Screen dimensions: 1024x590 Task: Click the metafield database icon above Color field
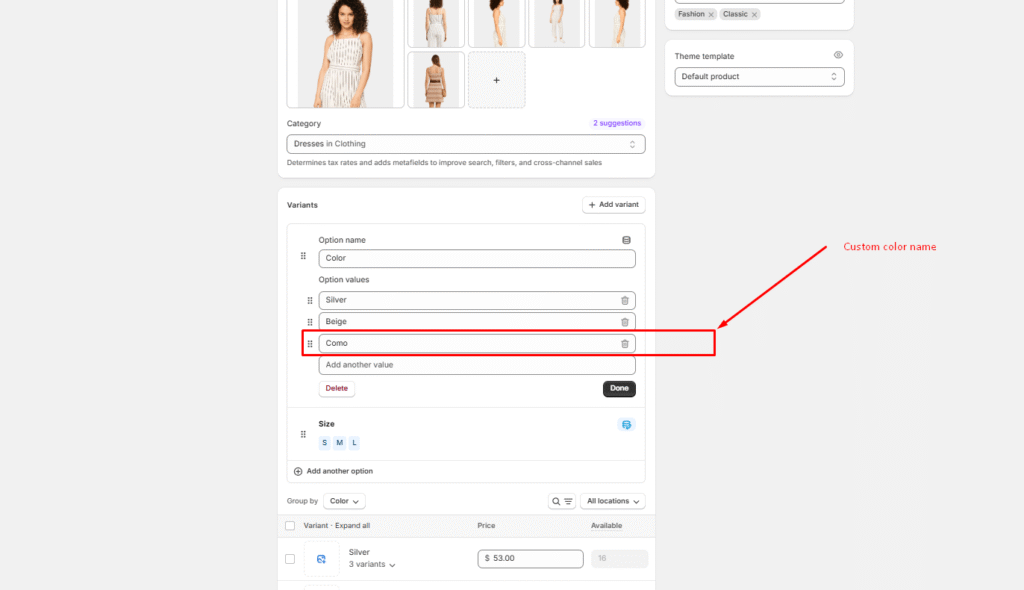626,240
